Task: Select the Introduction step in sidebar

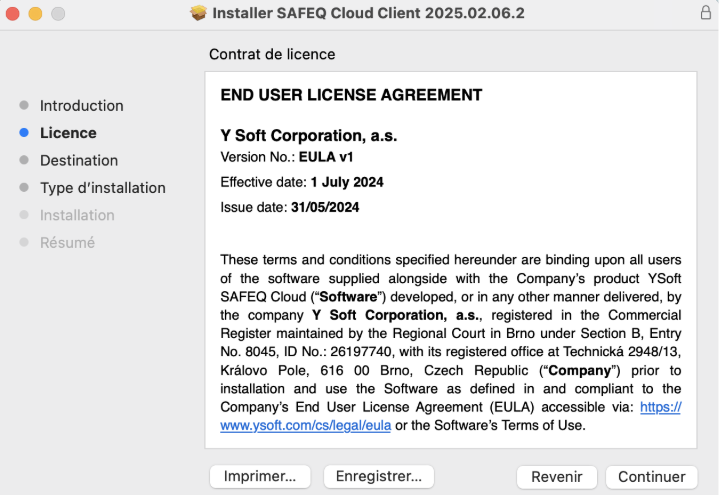Action: coord(81,106)
